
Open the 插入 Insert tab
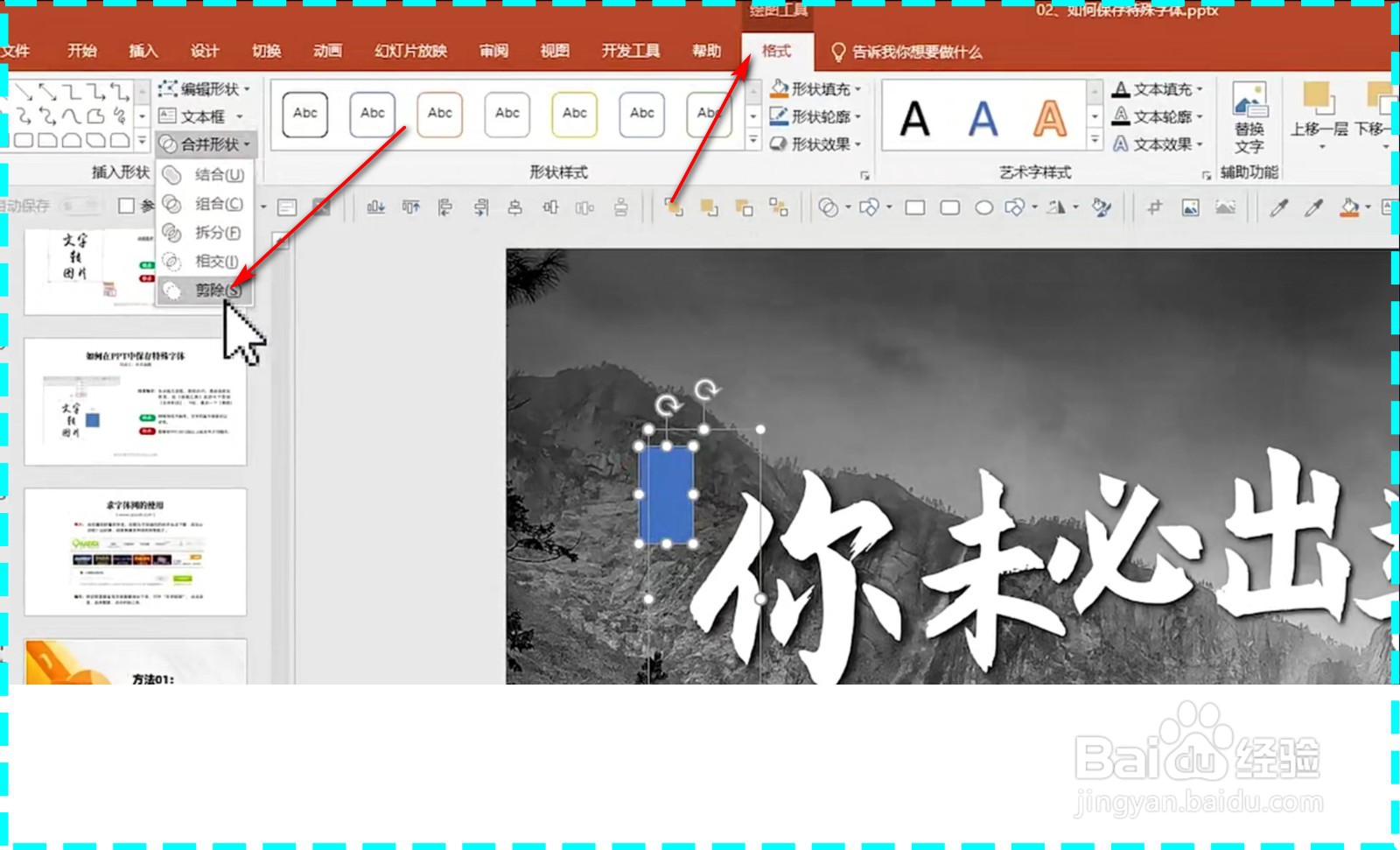143,51
